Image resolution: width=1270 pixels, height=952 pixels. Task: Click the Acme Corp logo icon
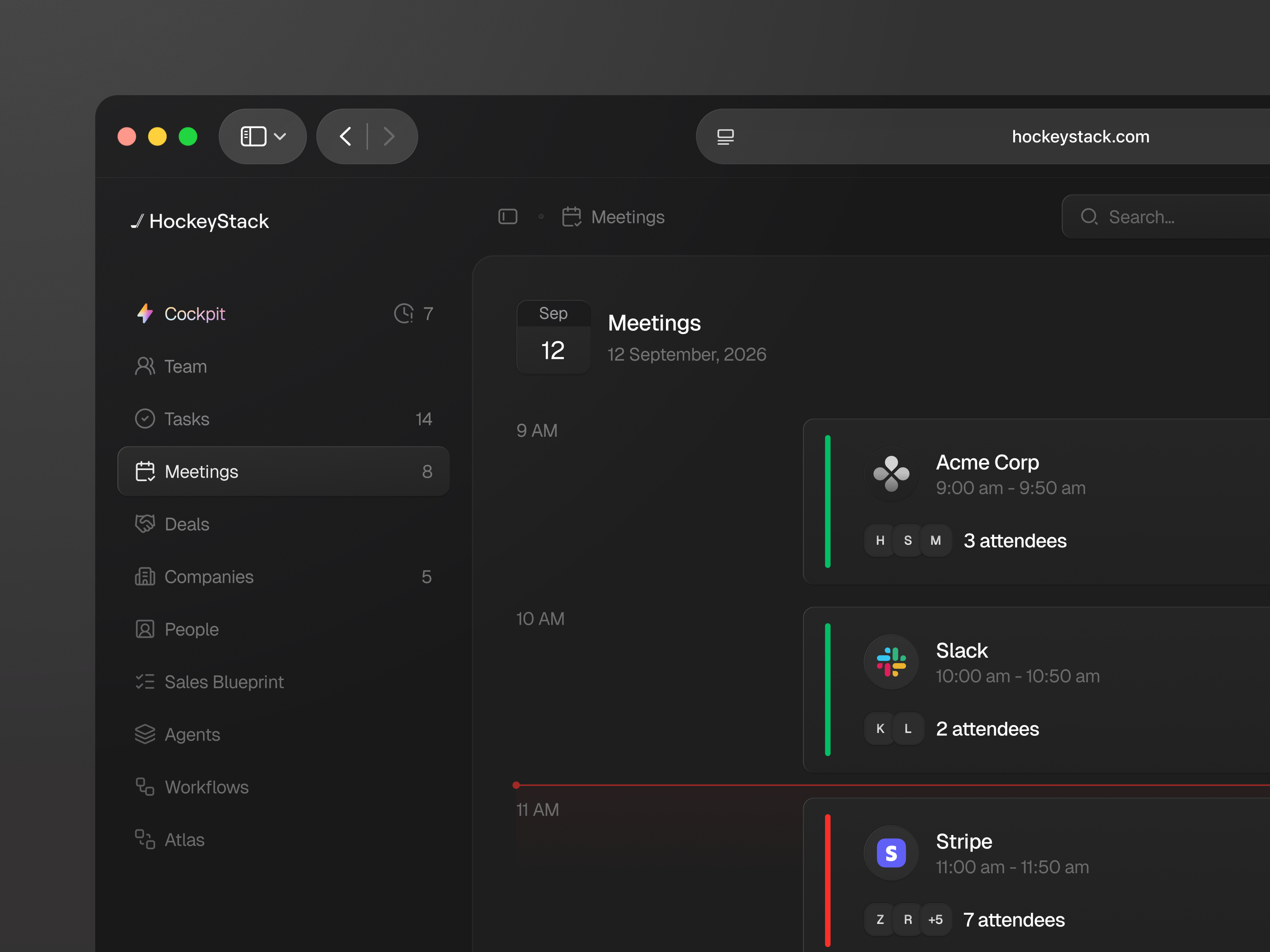click(x=892, y=474)
